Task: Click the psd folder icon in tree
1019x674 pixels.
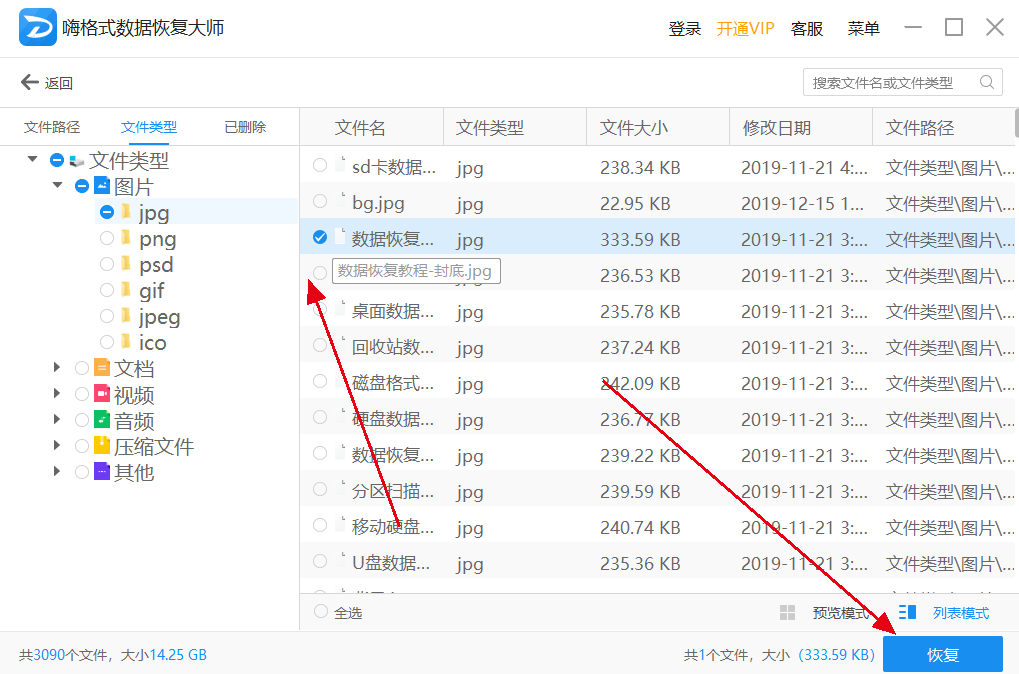Action: point(126,263)
